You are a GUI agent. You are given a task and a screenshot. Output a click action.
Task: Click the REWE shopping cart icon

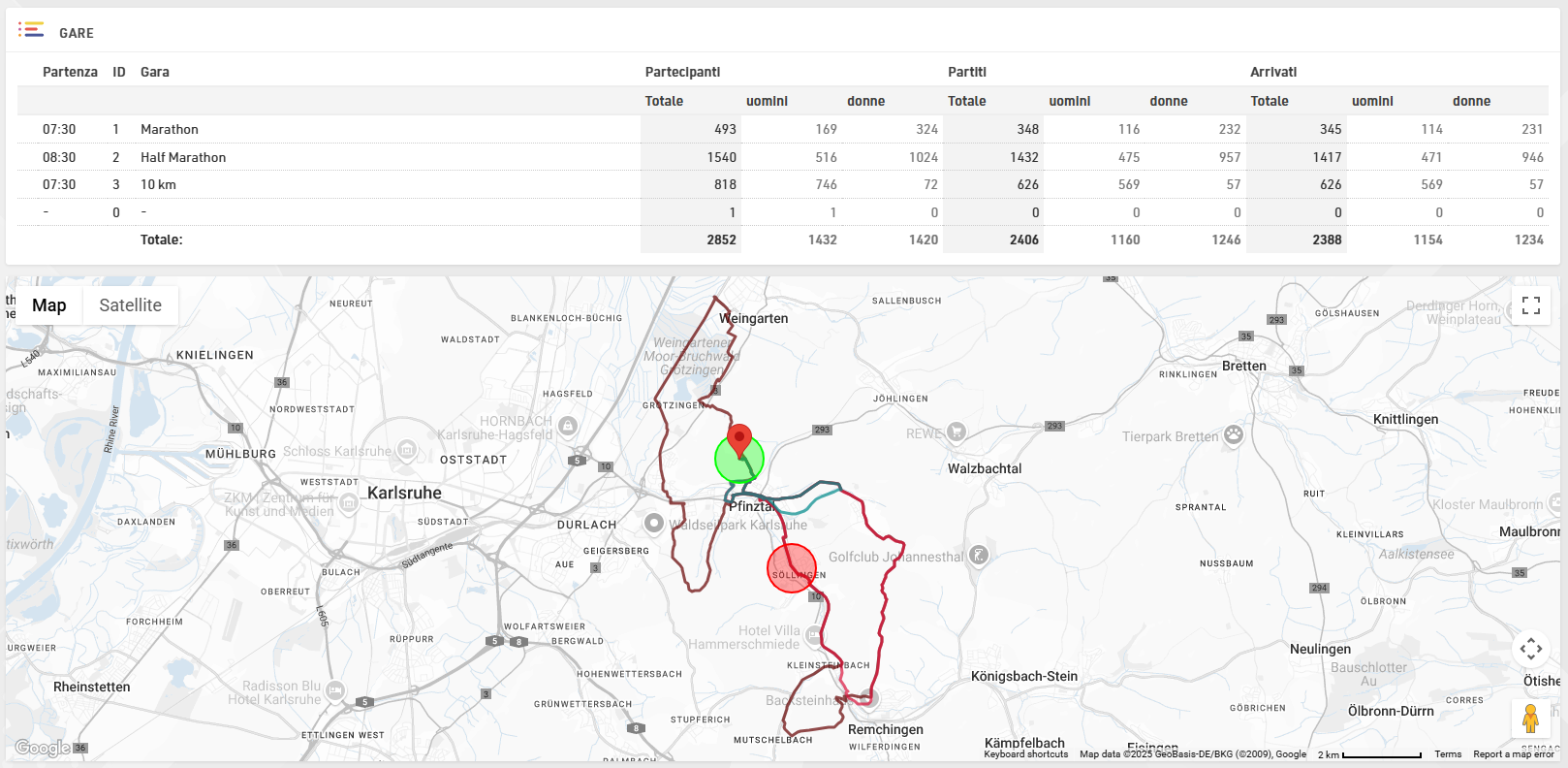(956, 432)
